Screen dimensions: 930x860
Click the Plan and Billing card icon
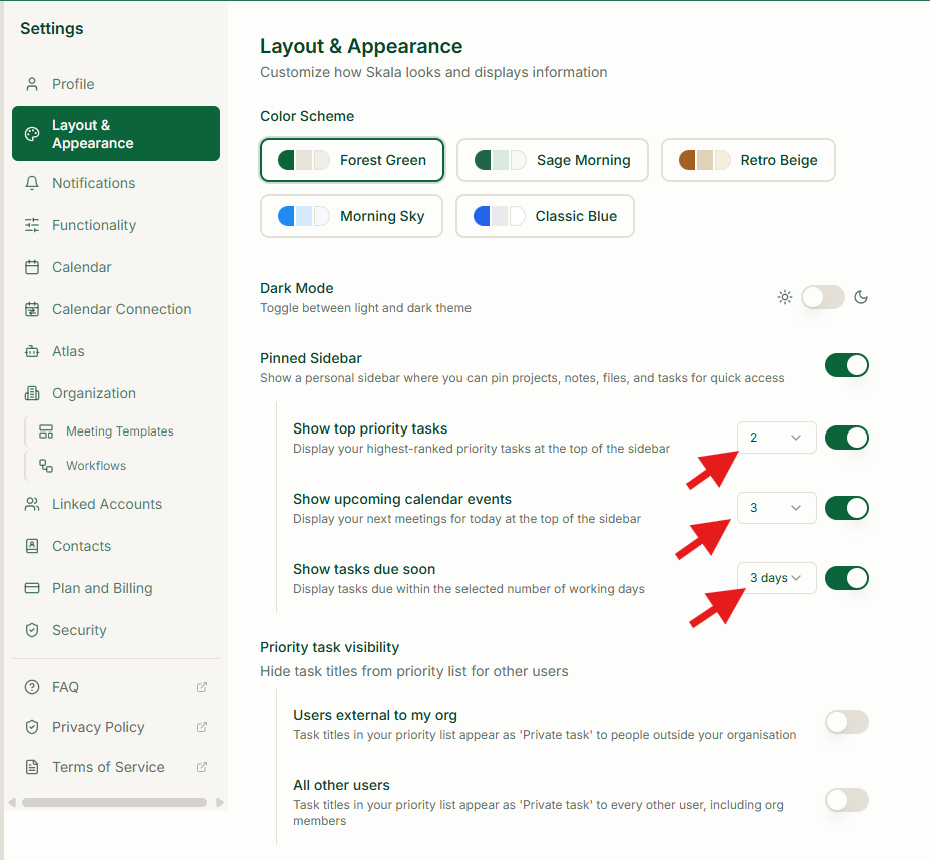coord(32,588)
